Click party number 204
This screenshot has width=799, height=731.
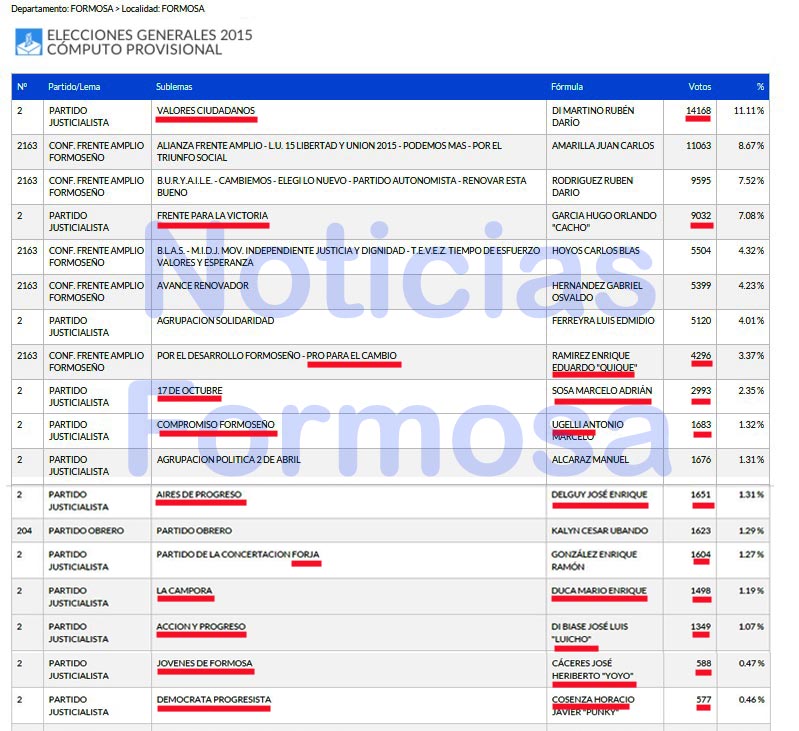click(x=24, y=531)
